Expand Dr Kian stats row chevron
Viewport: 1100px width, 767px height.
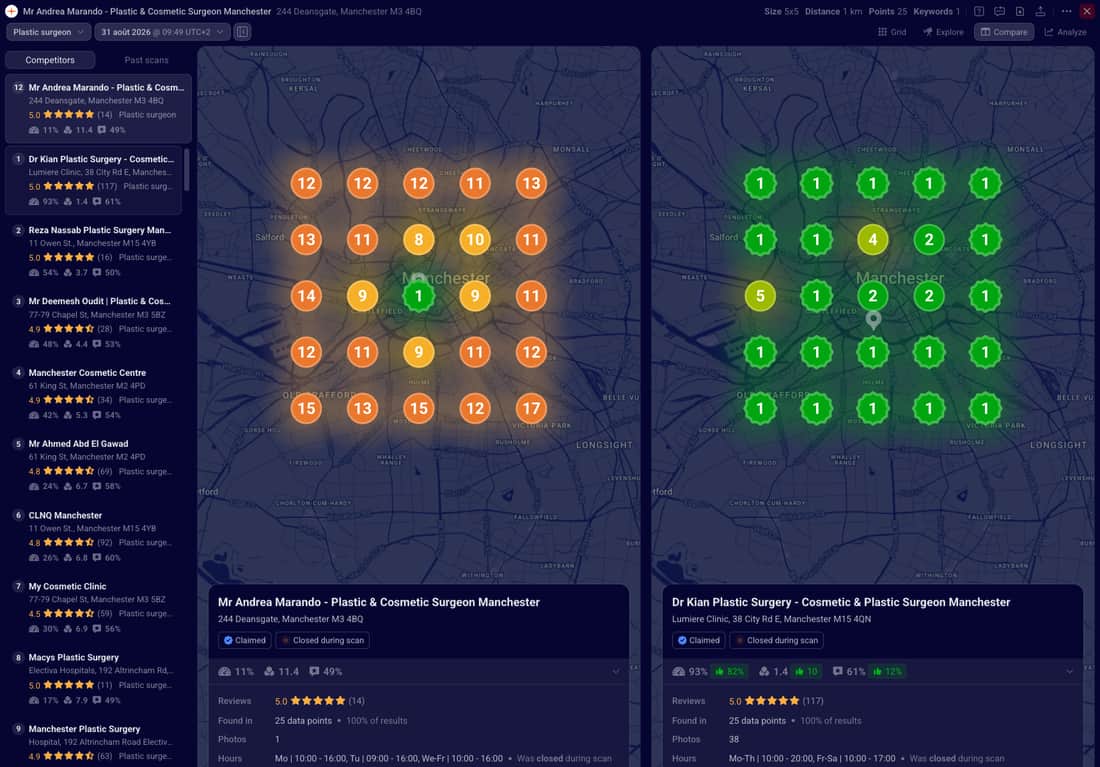(1069, 672)
